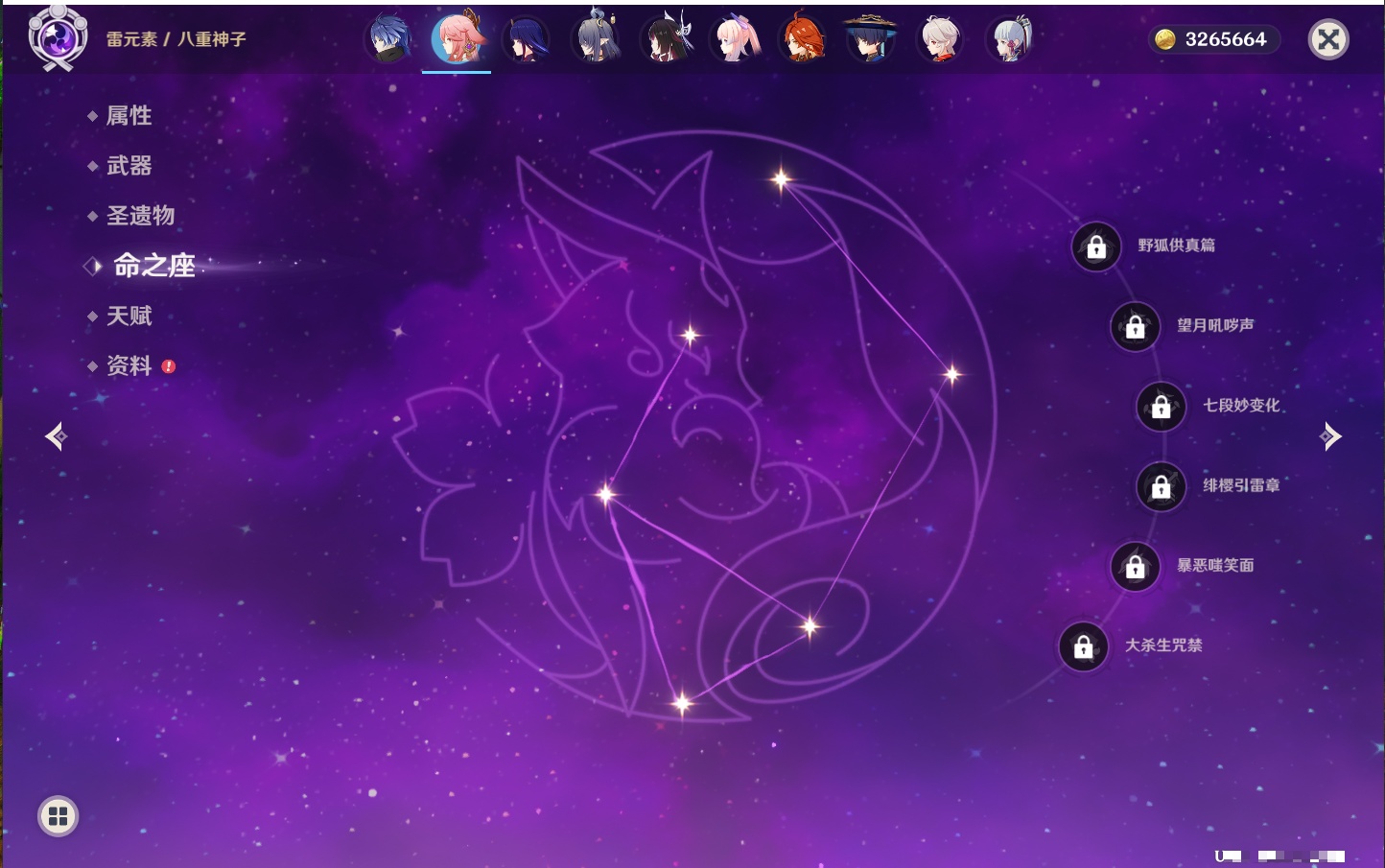Go to previous character with left arrow
This screenshot has height=868, width=1385.
(56, 436)
